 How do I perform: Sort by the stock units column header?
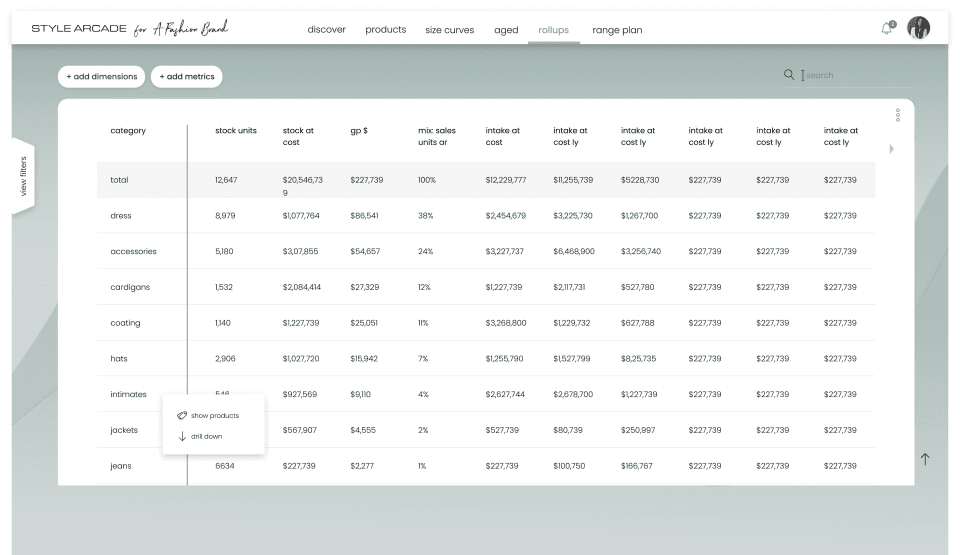(236, 130)
